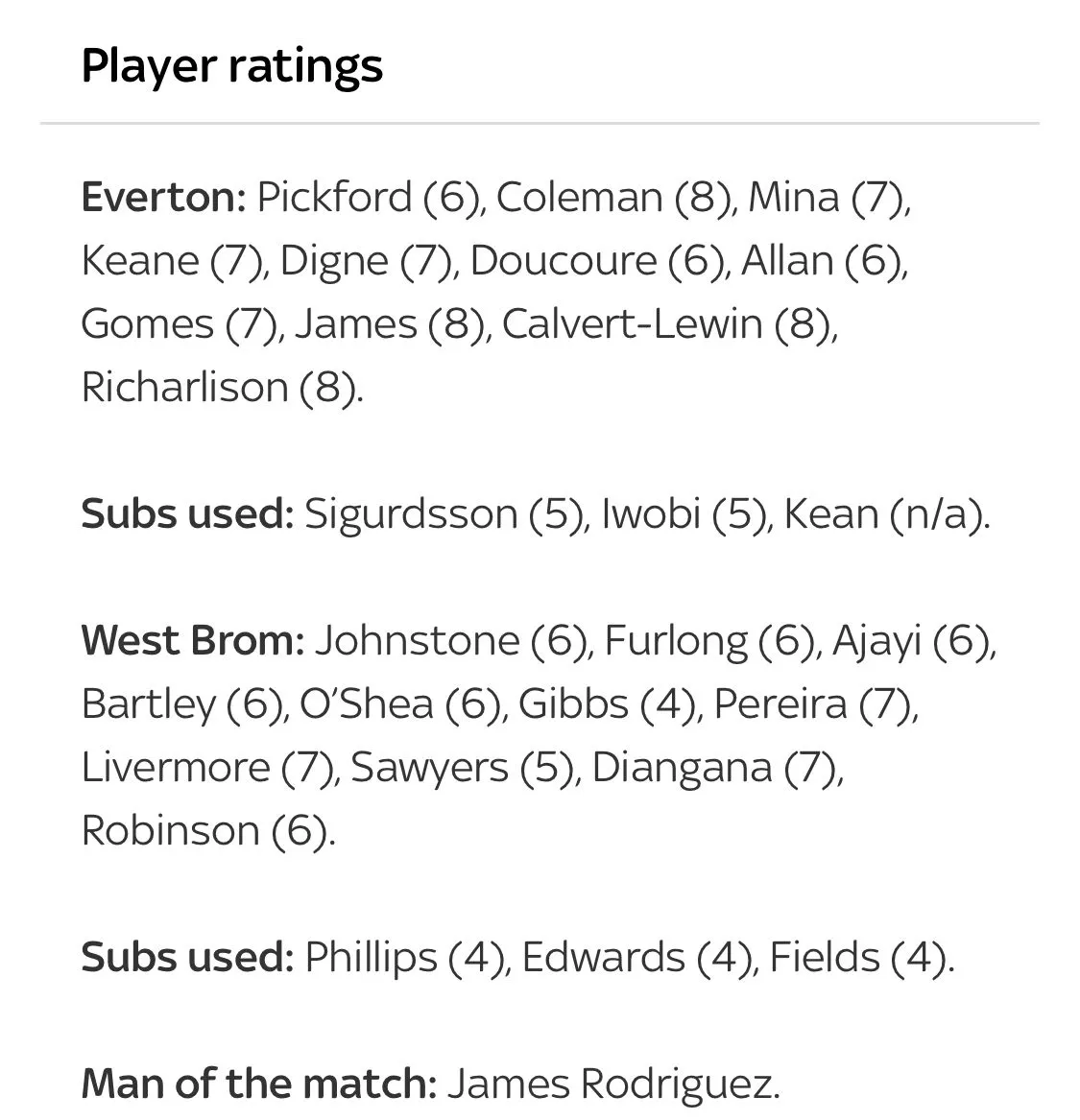Select Livermore's name in West Brom lineup
Viewport: 1080px width, 1120px height.
[175, 768]
